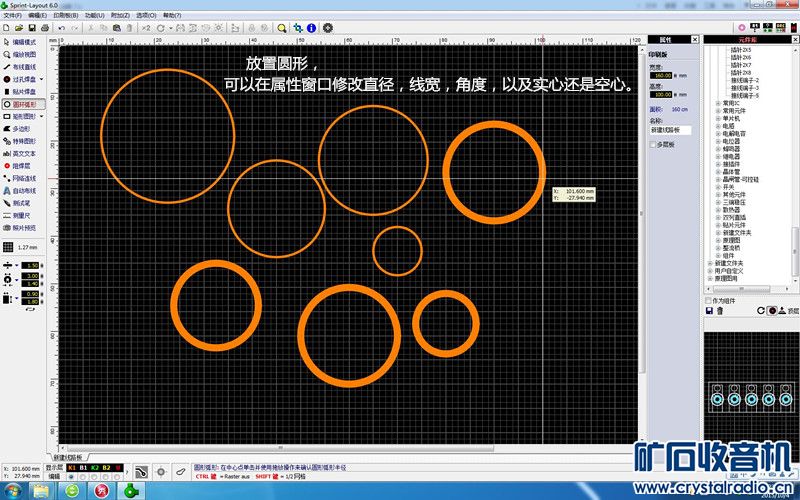
Task: Enable the 多层板 multilayer checkbox
Action: click(x=654, y=145)
